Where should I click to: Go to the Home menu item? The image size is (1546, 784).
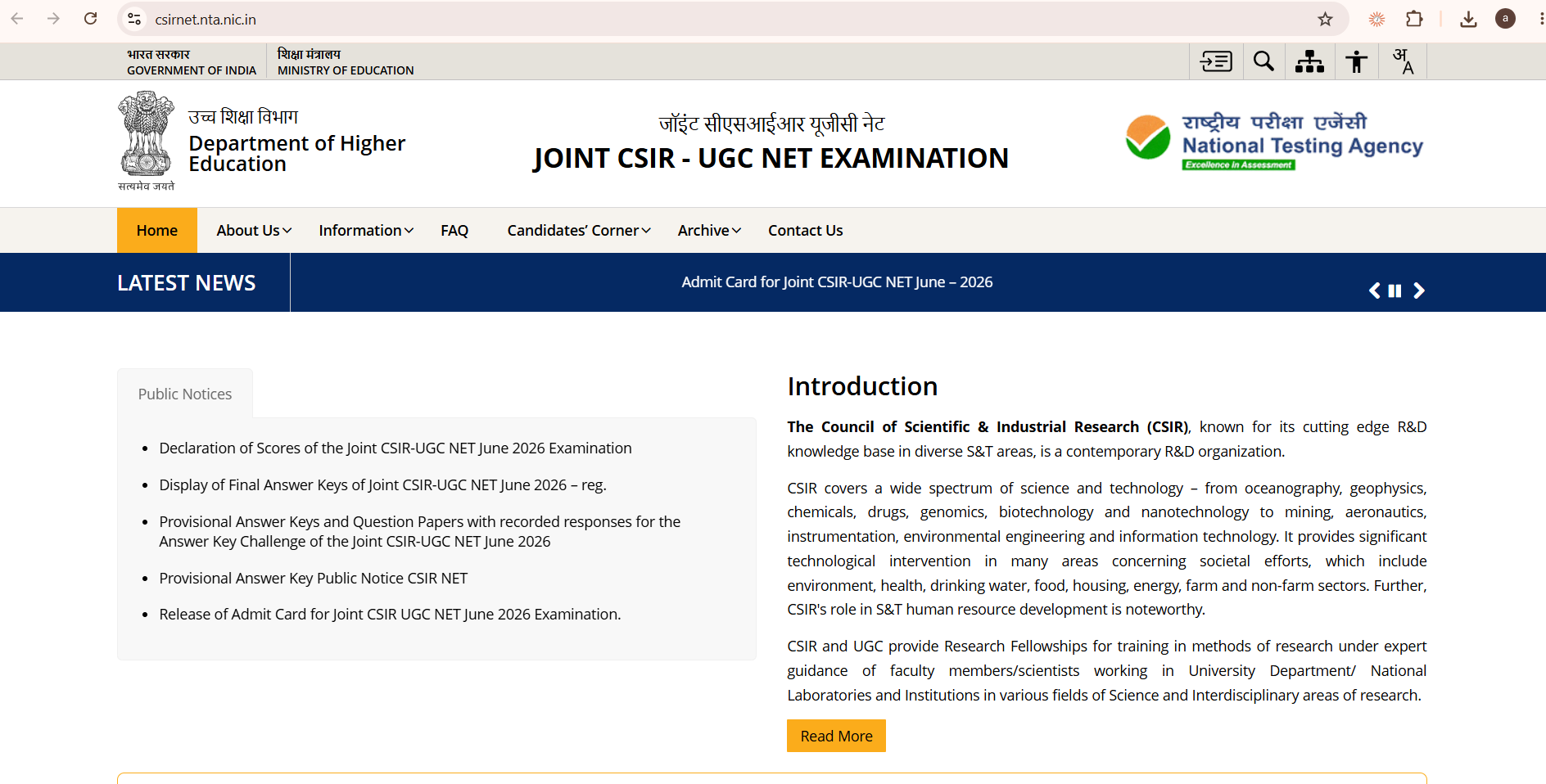click(x=157, y=230)
